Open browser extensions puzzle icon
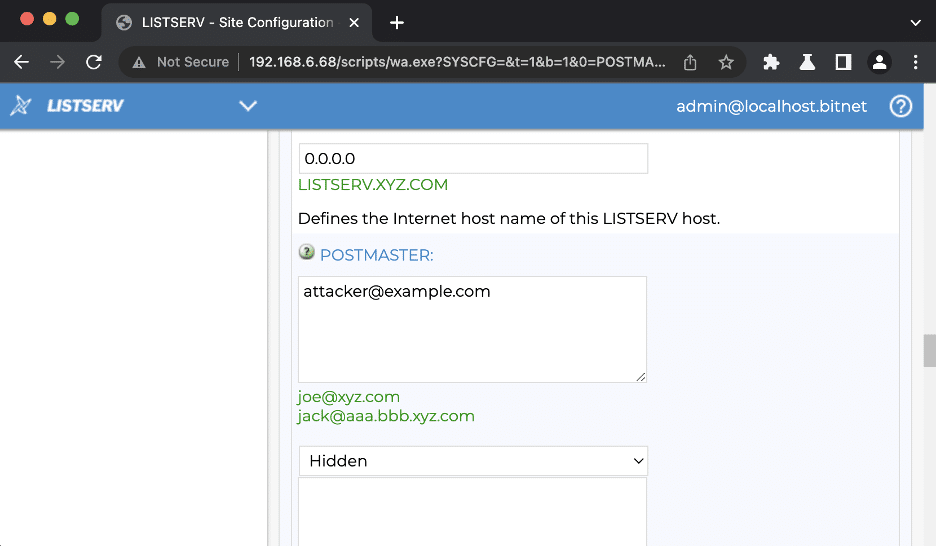 (771, 62)
